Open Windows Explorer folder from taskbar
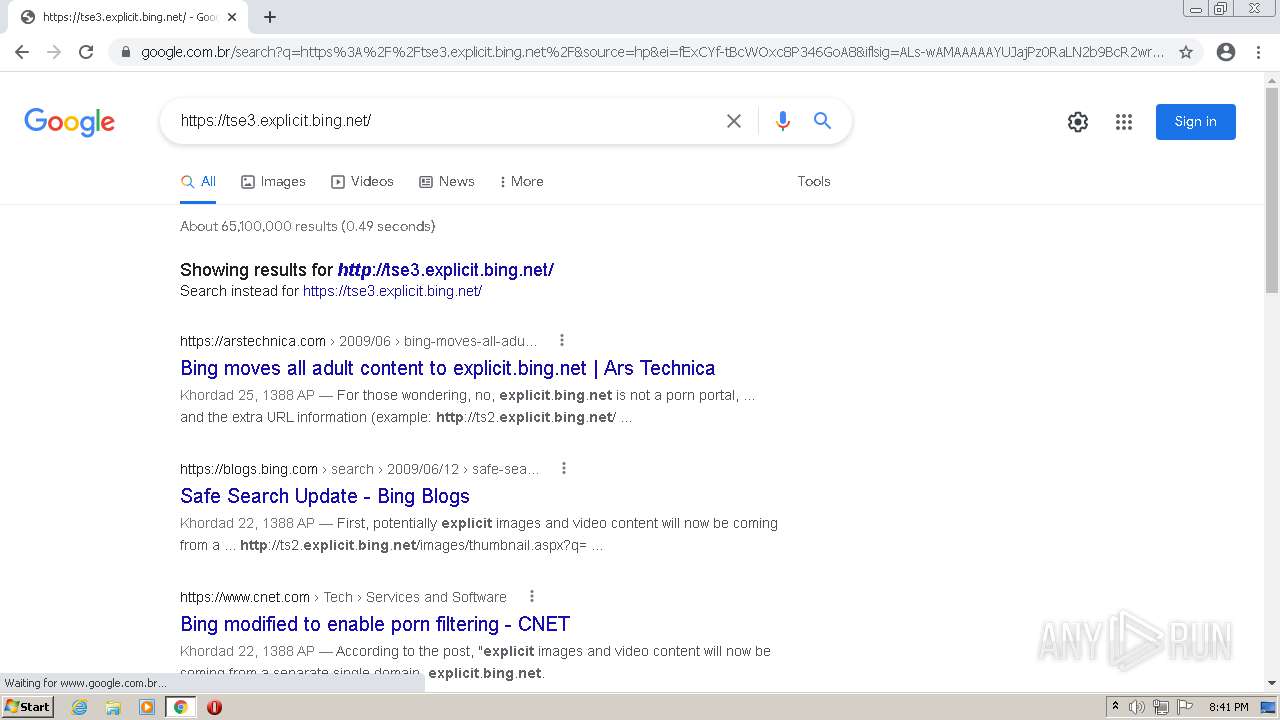The image size is (1280, 720). [113, 707]
